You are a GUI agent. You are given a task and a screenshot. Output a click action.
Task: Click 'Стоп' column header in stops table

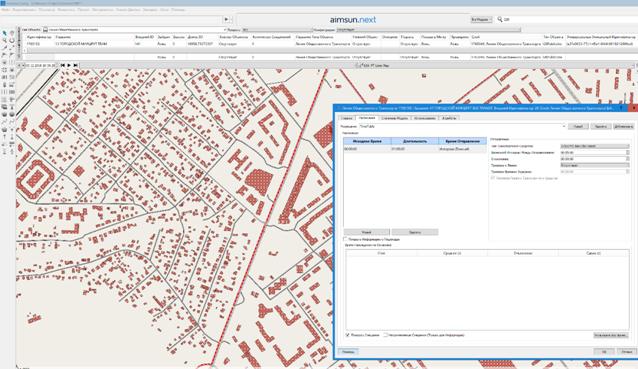381,253
